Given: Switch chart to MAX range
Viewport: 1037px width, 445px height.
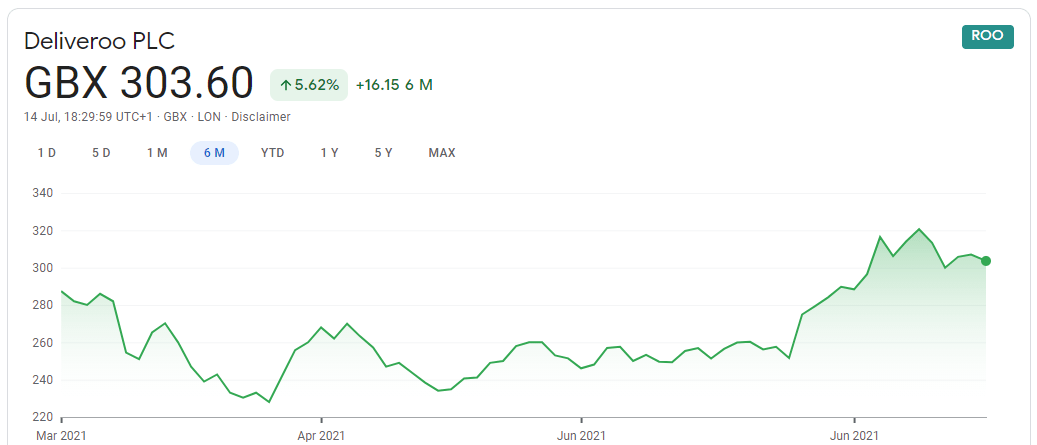Looking at the screenshot, I should [x=442, y=153].
